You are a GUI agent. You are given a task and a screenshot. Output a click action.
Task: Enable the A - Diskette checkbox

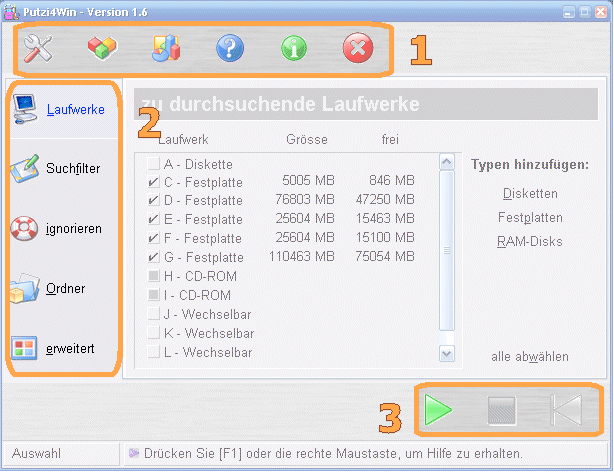(154, 163)
